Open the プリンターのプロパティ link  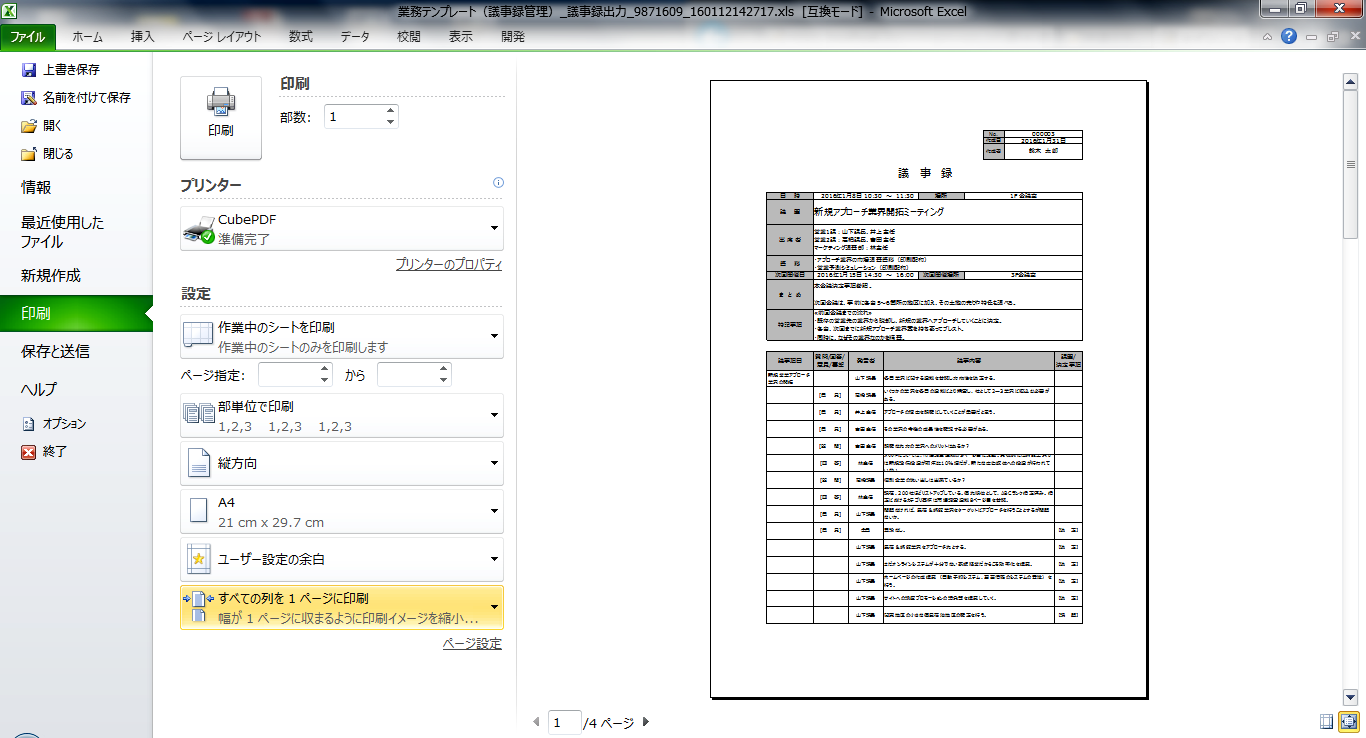(448, 265)
